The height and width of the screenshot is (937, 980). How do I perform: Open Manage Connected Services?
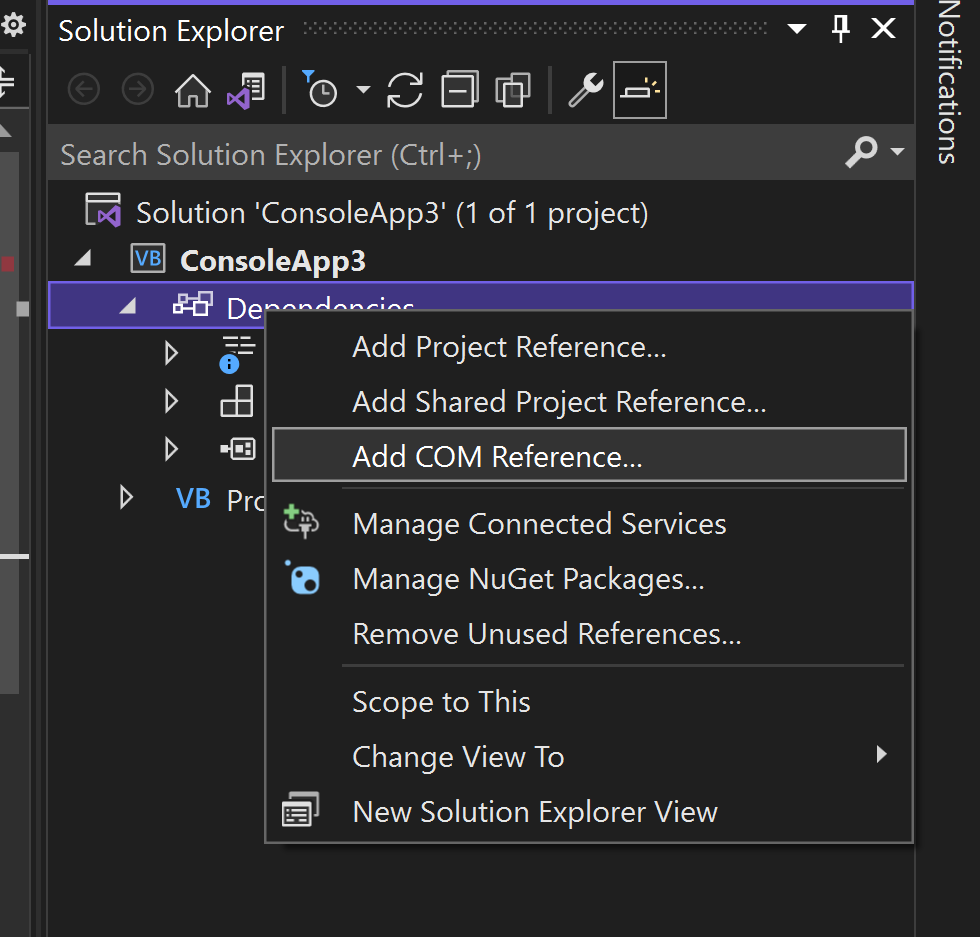(x=589, y=524)
